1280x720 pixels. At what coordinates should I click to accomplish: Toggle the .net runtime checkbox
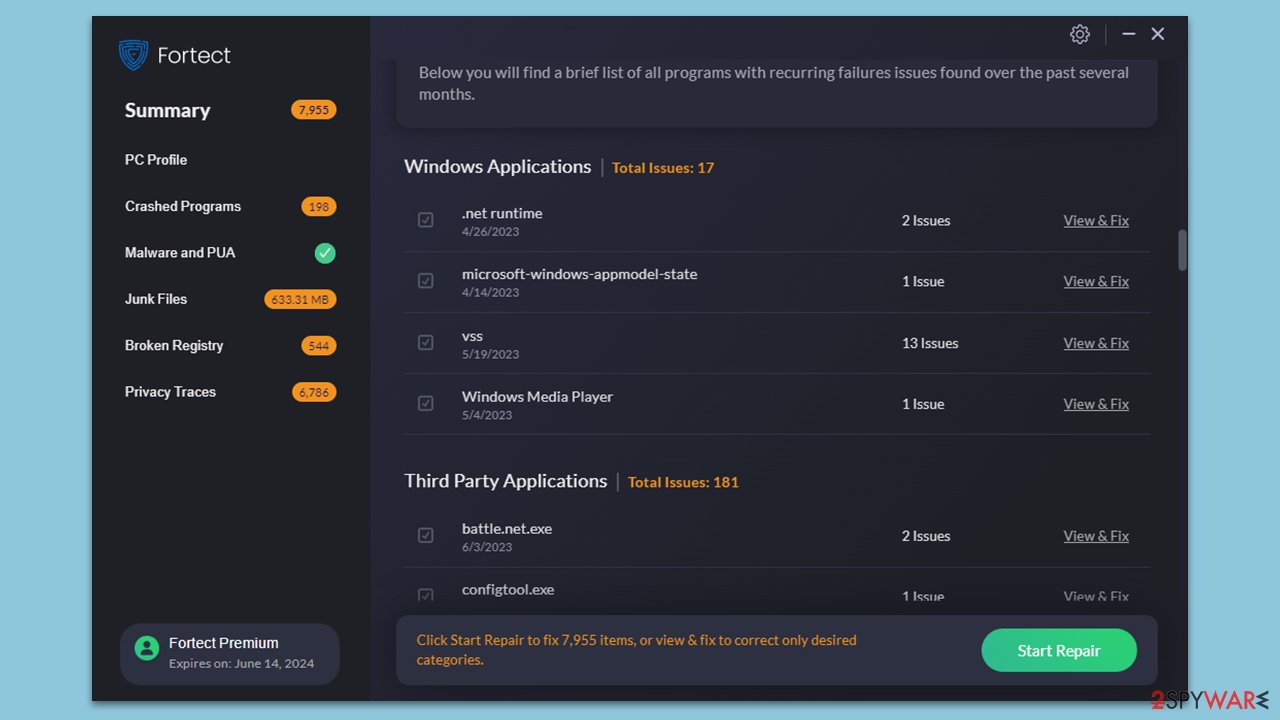pos(426,220)
